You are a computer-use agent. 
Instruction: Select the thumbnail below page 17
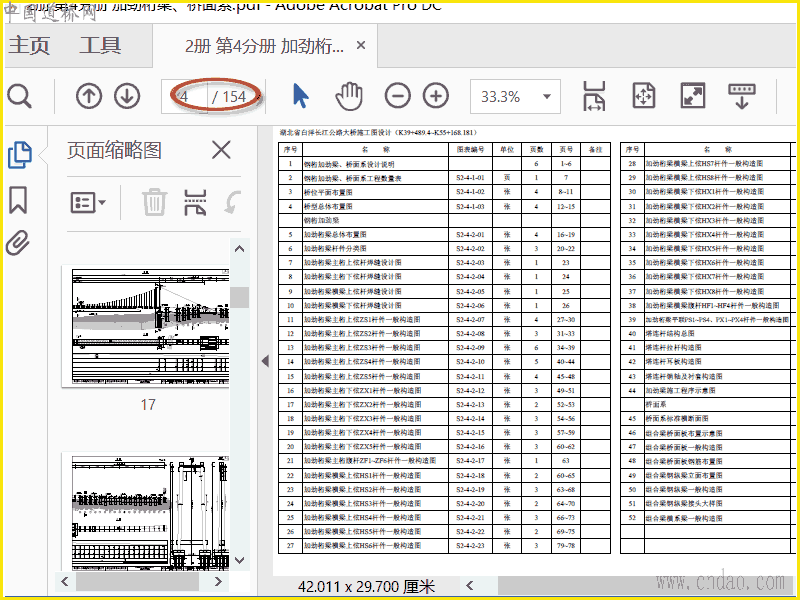tap(145, 512)
